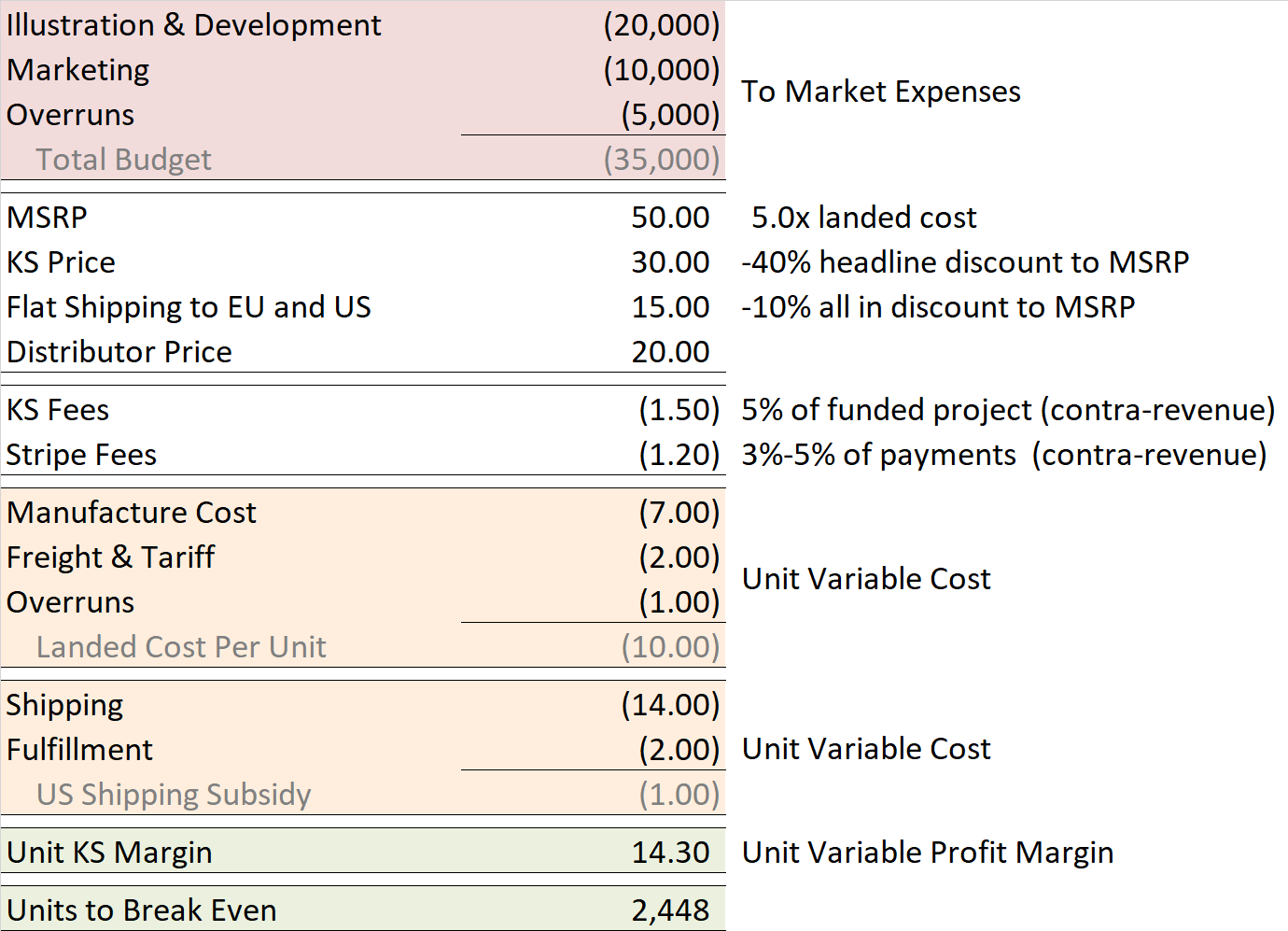Select the 'Marketing' label cell

click(x=78, y=70)
